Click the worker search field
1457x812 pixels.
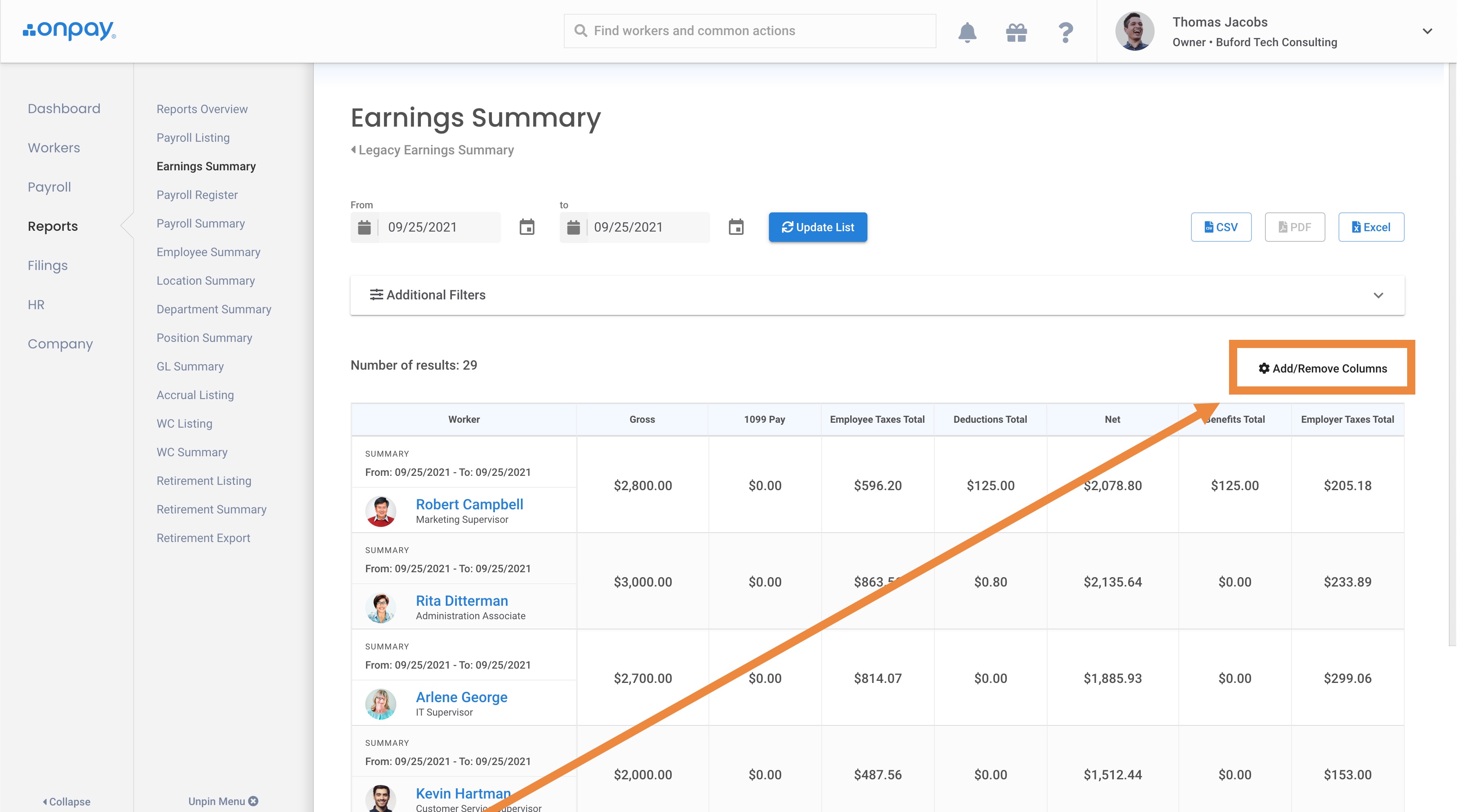click(x=749, y=31)
